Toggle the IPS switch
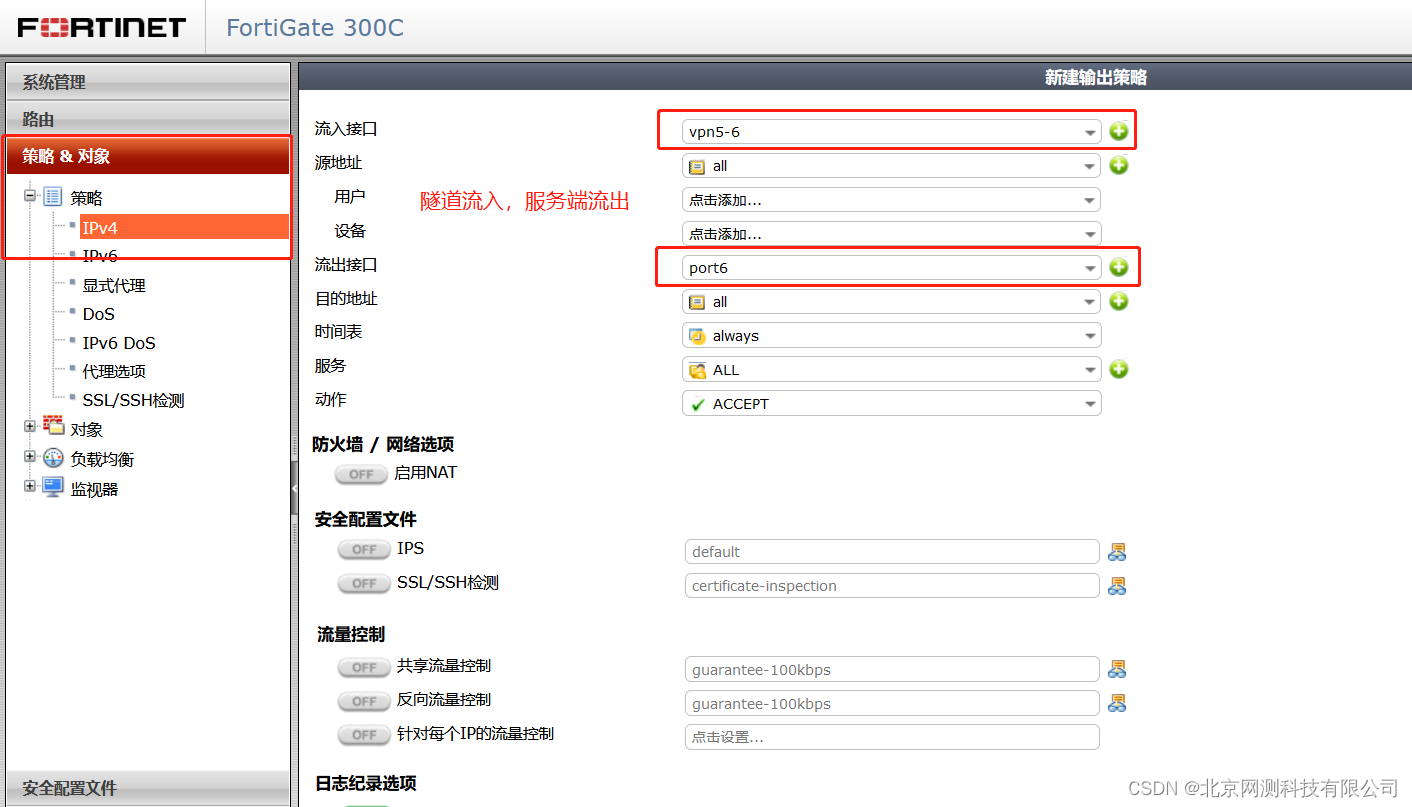The height and width of the screenshot is (807, 1412). click(x=365, y=549)
